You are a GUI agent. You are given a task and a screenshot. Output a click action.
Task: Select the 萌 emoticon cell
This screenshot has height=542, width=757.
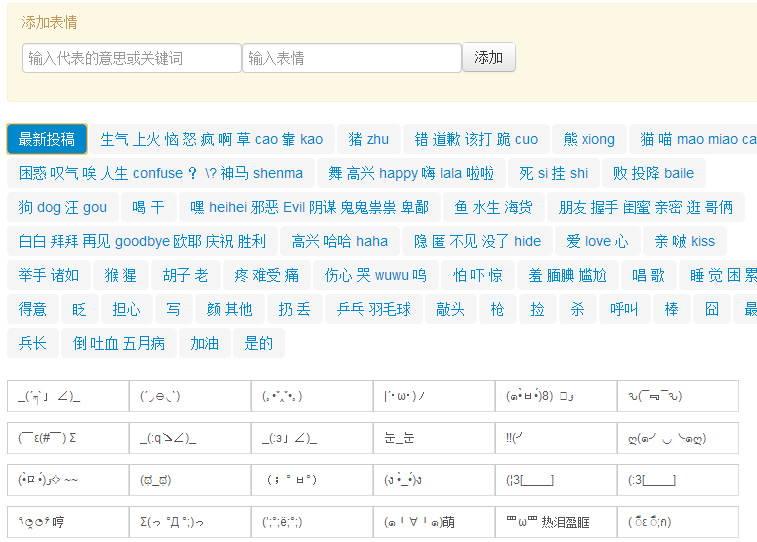pos(434,522)
